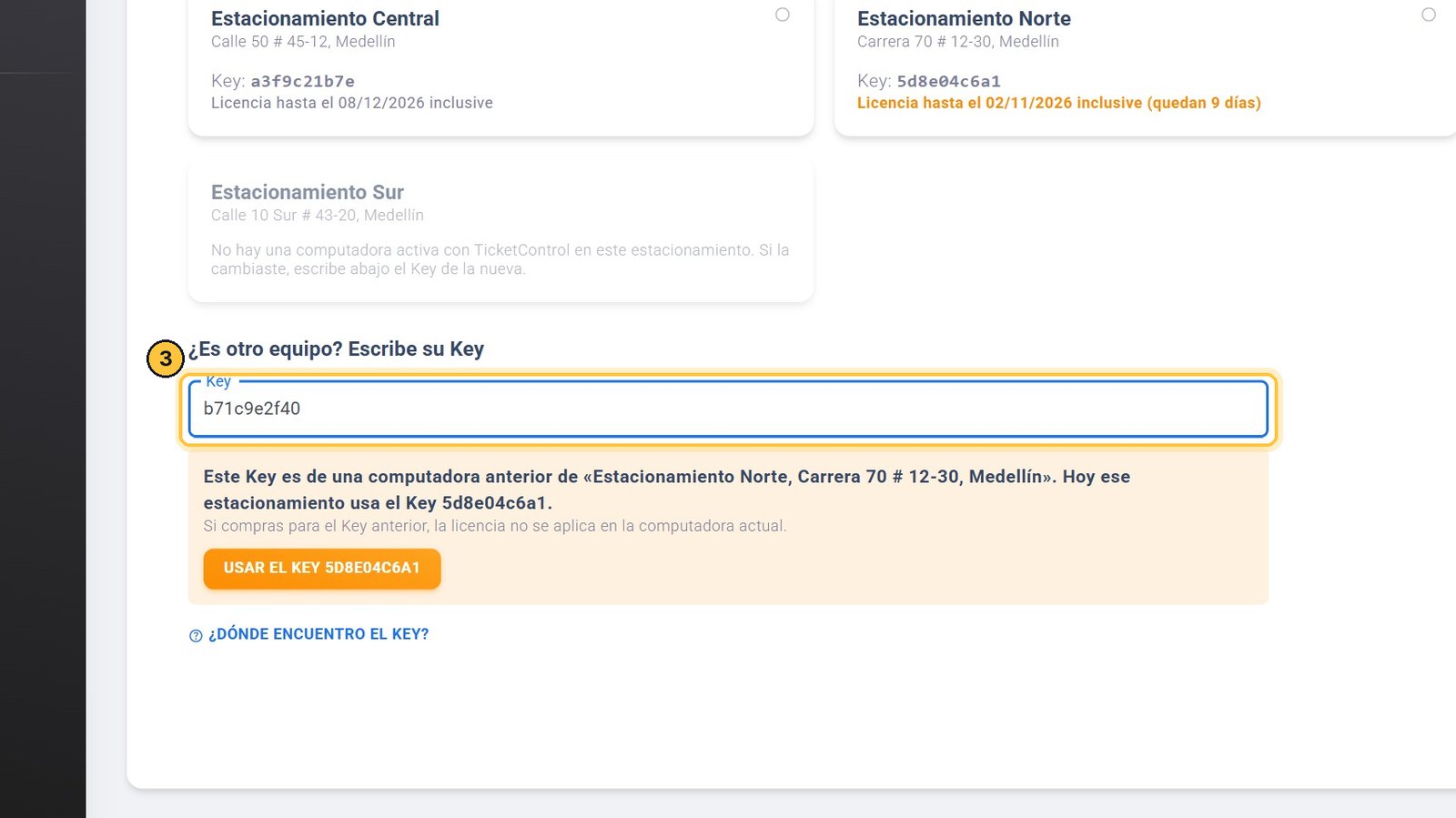This screenshot has width=1456, height=818.
Task: Click the address Calle 50 # 45-12, Medellín
Action: tap(303, 42)
